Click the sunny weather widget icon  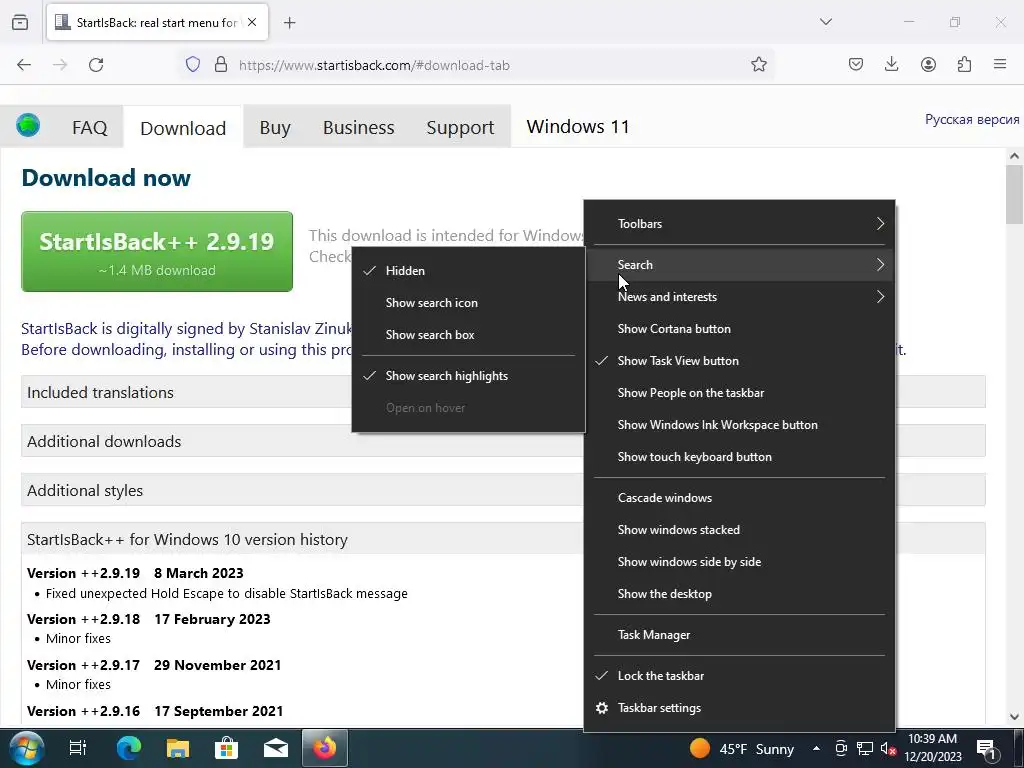click(699, 748)
